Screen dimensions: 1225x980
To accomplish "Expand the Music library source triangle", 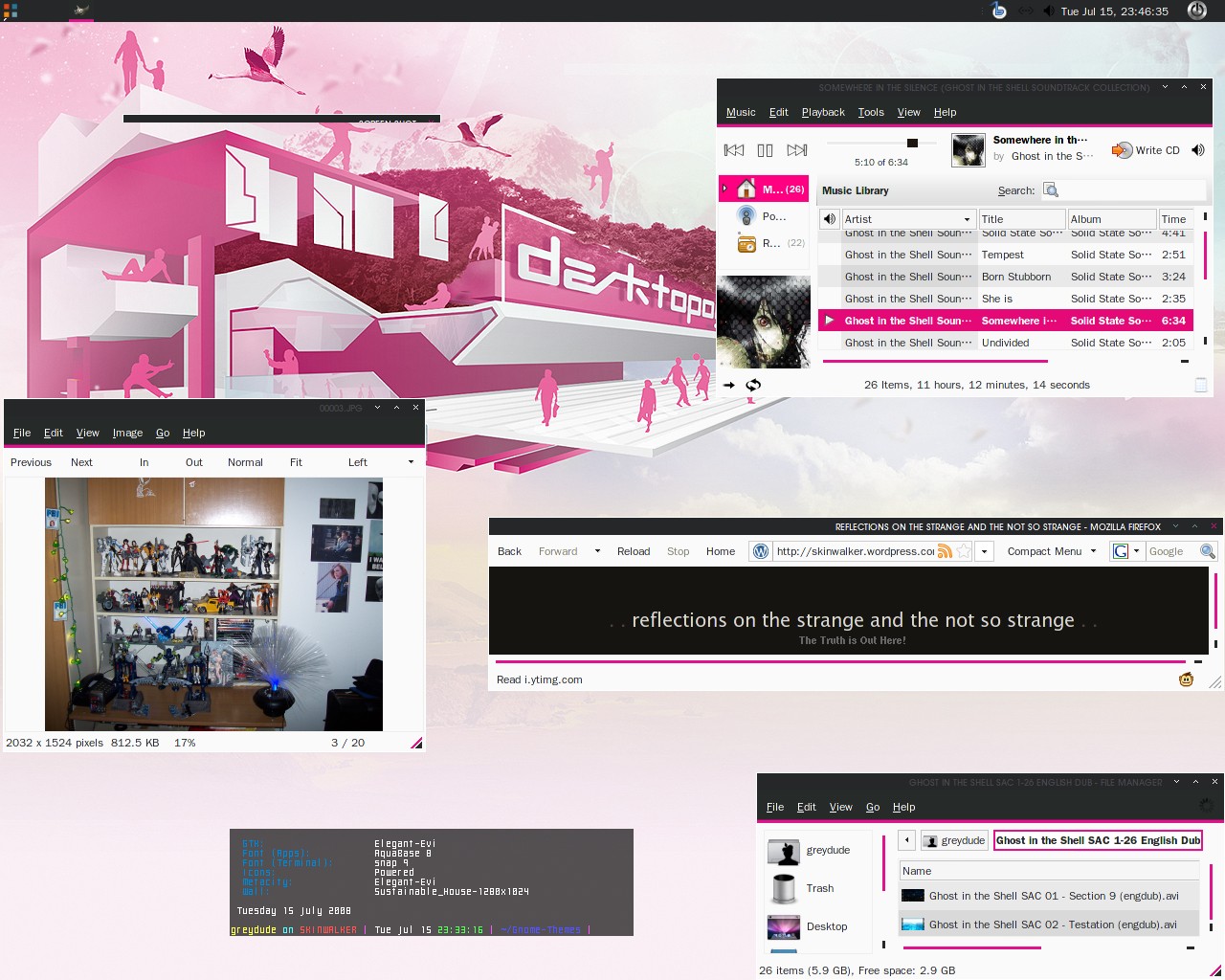I will pos(724,189).
